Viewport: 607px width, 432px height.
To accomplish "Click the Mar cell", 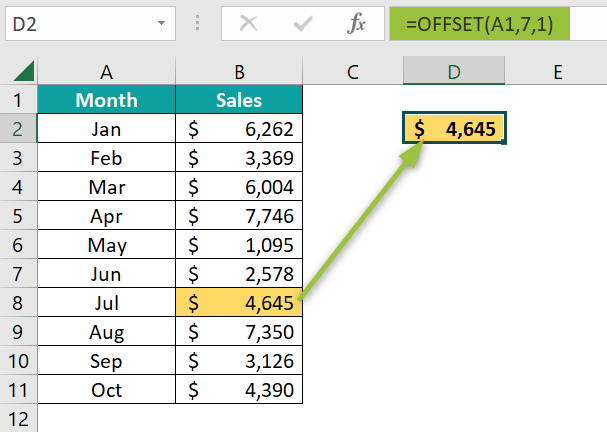I will click(106, 187).
